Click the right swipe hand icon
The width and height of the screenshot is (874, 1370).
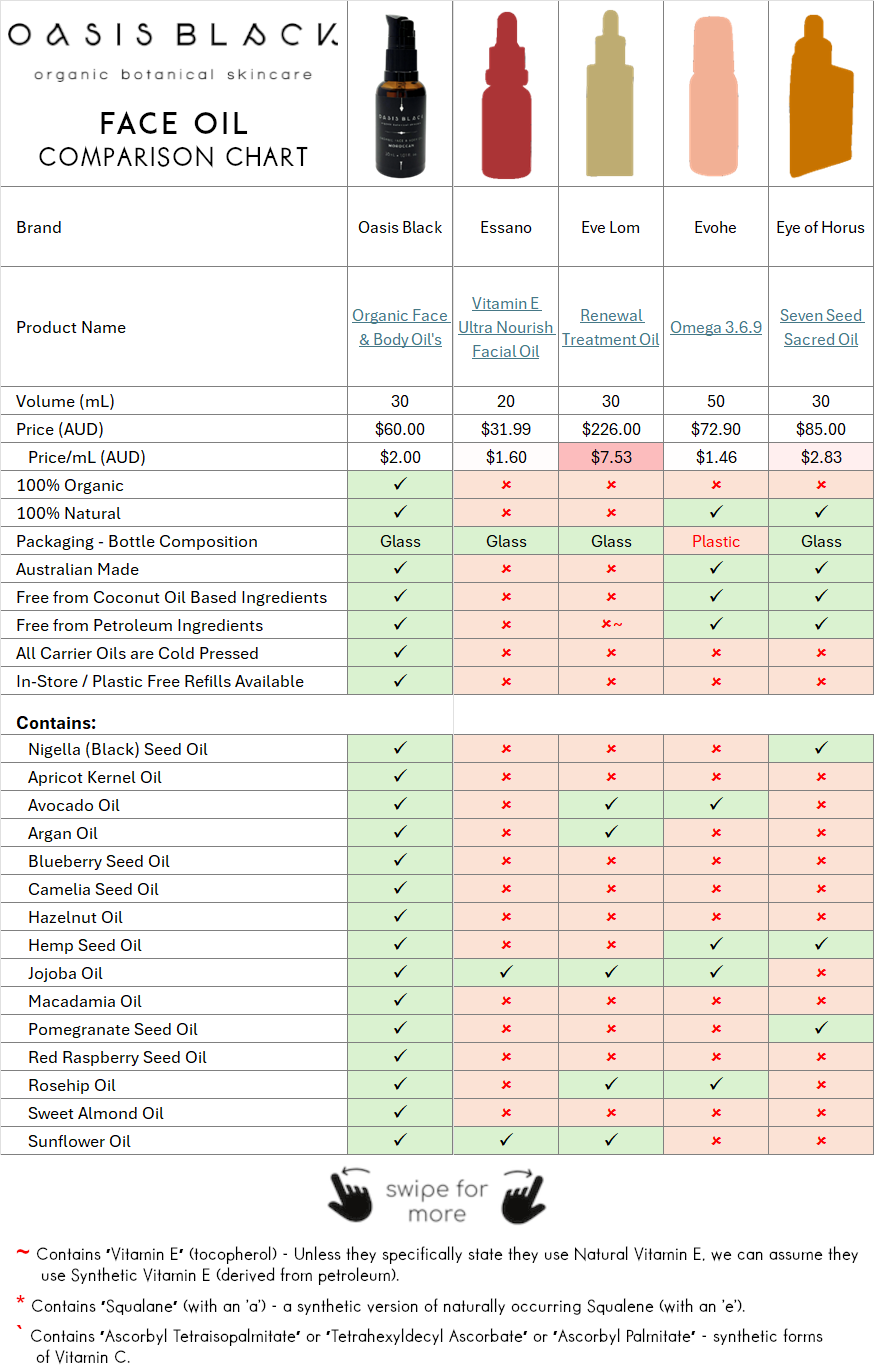coord(522,1196)
